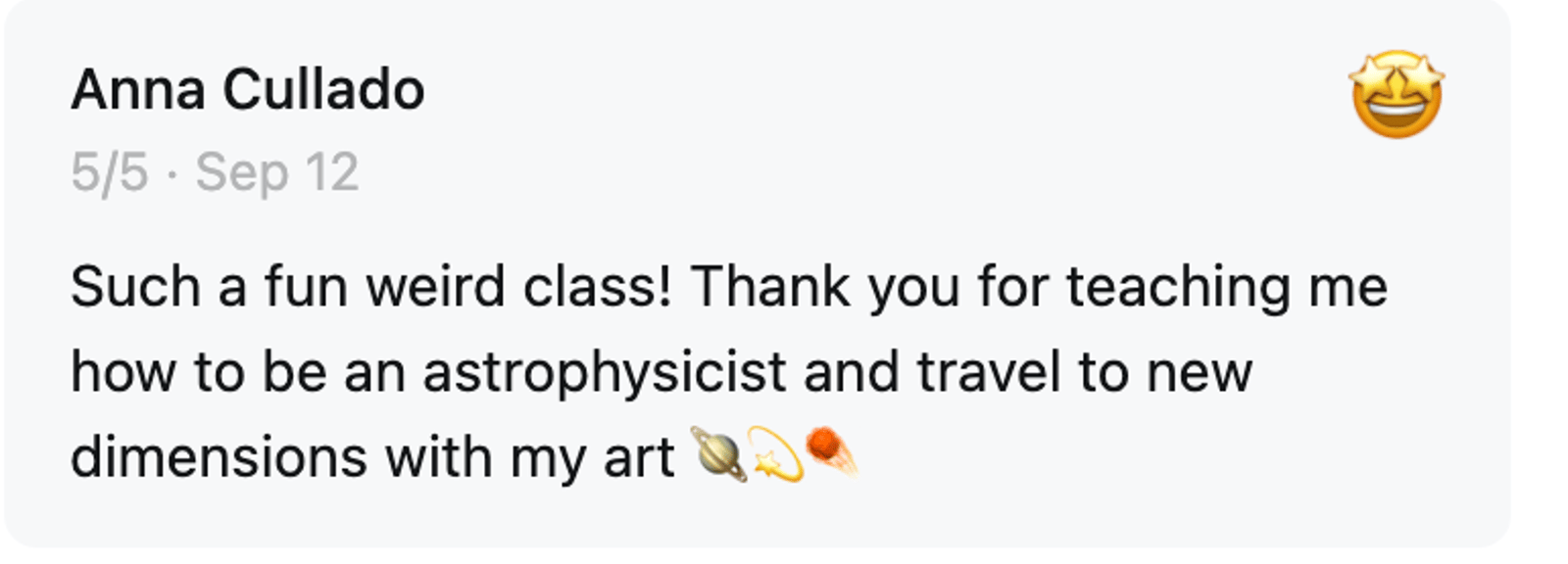Click the word "fun" in the review

click(306, 287)
